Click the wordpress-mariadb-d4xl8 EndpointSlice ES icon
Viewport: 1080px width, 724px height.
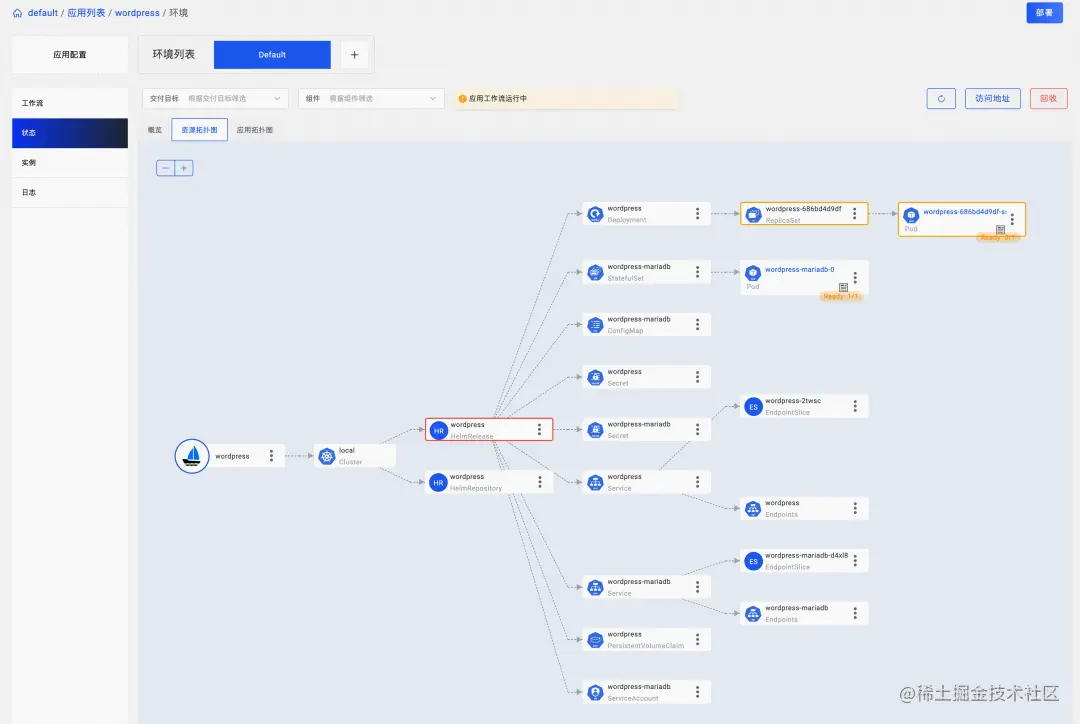[753, 561]
